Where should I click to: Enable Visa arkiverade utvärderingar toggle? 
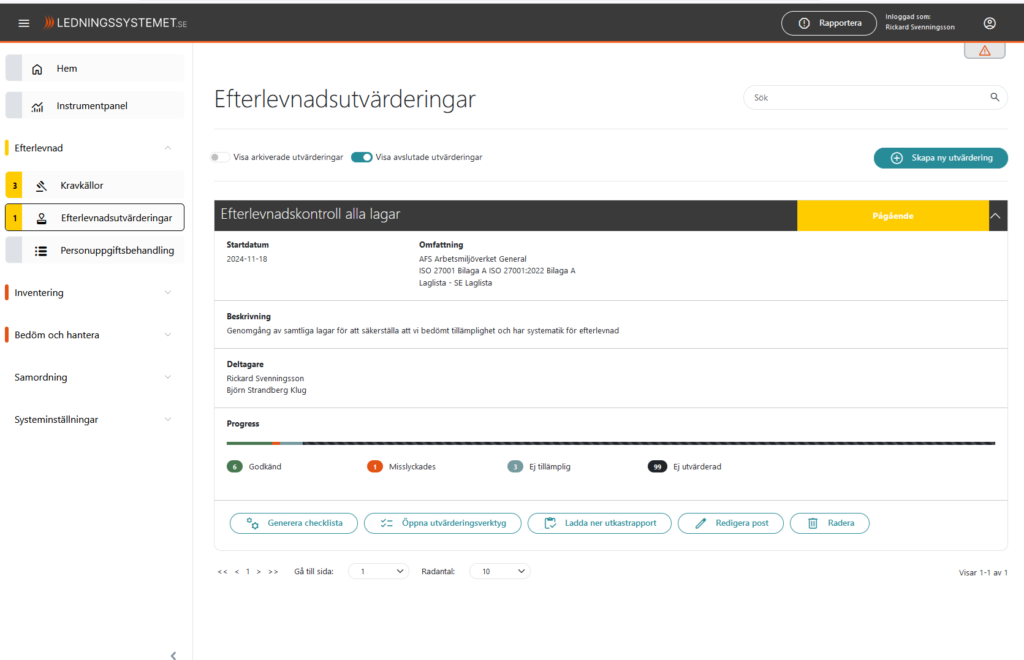220,157
